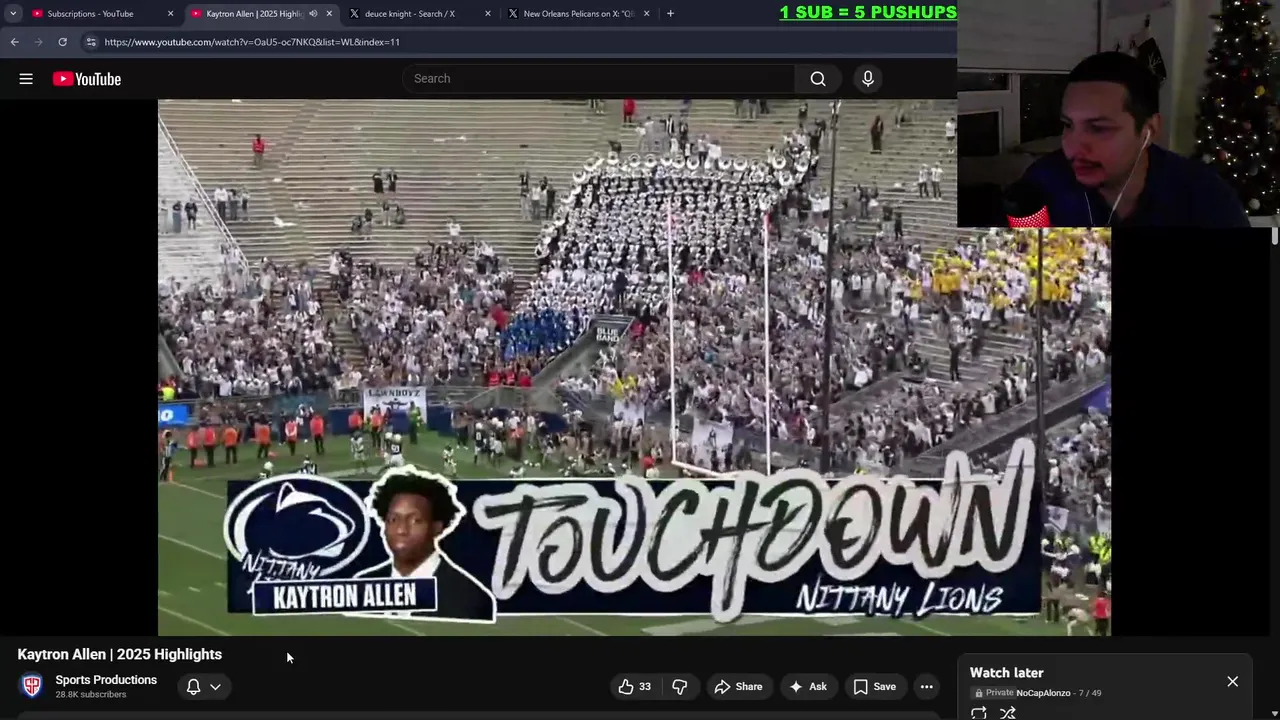Viewport: 1280px width, 720px height.
Task: Share the Kaytron Allen video
Action: pos(738,686)
